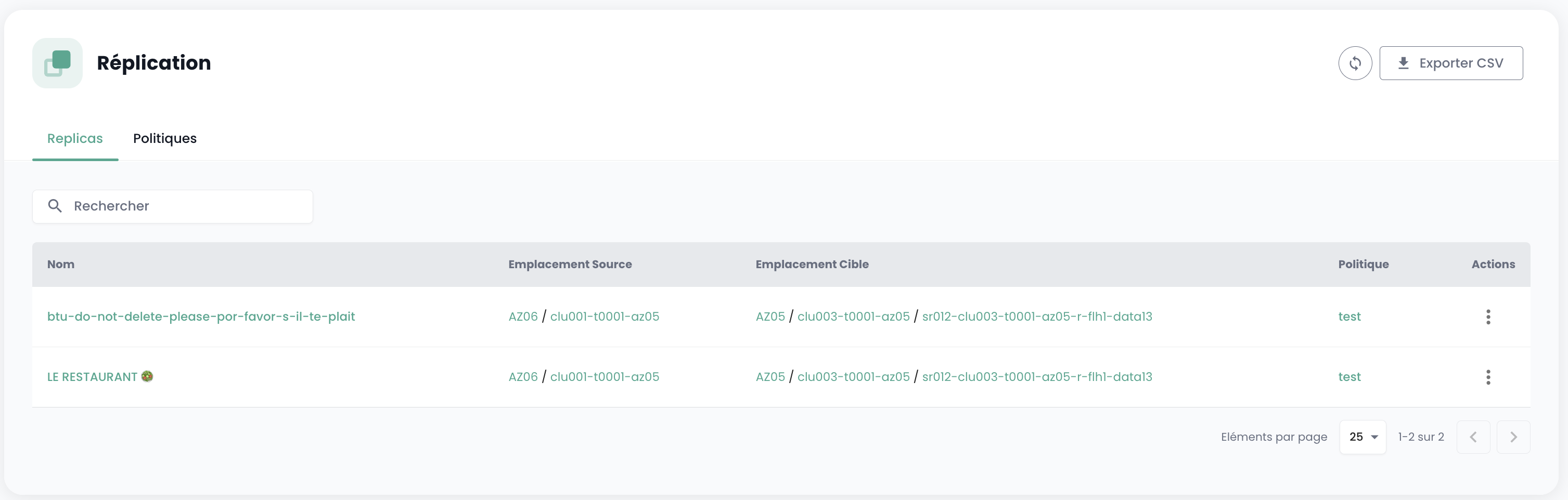Click the Nom column header
The image size is (1568, 500).
tap(61, 265)
